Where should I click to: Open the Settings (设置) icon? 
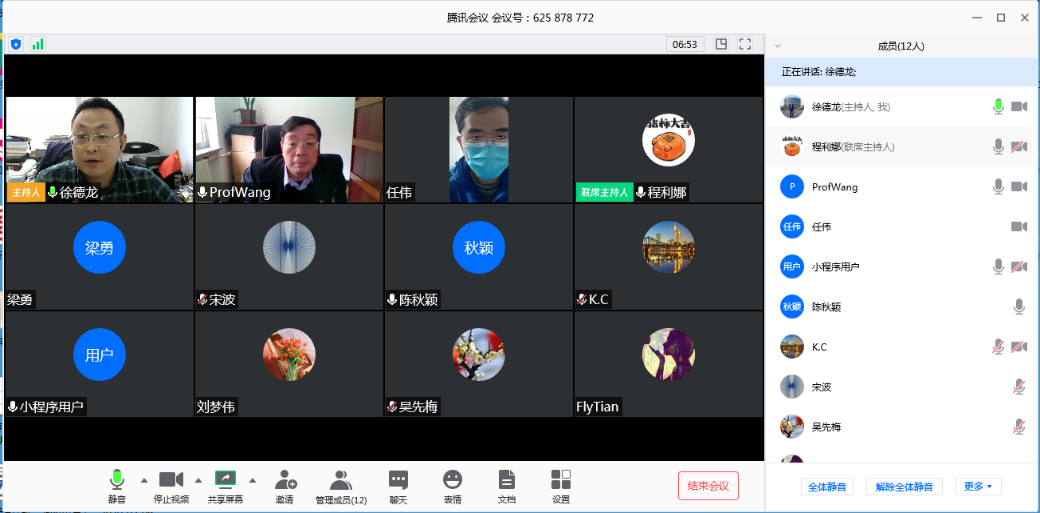click(561, 485)
